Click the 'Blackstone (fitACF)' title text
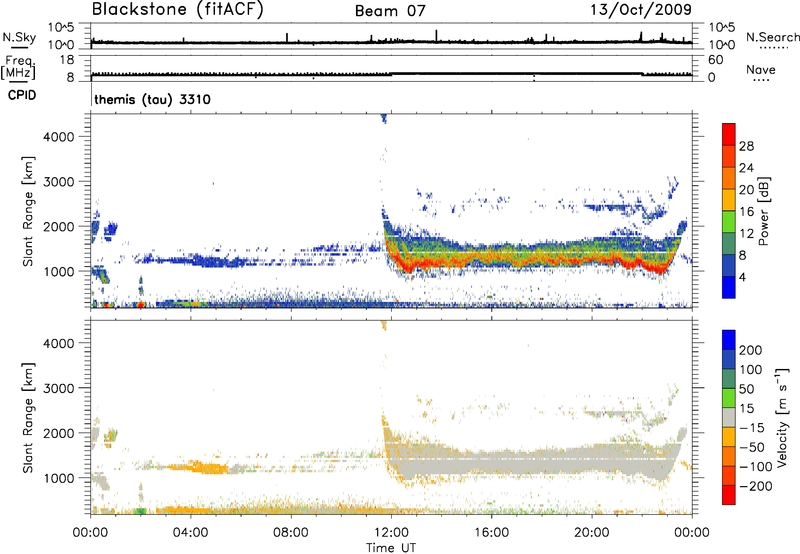The width and height of the screenshot is (800, 554). pyautogui.click(x=177, y=9)
